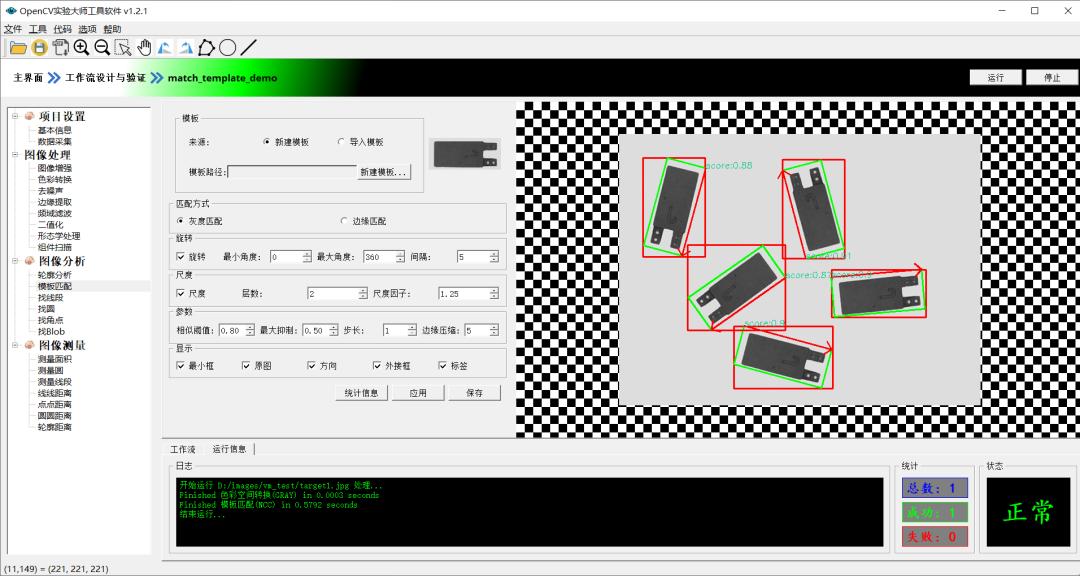
Task: Choose 边缘匹配 matching mode
Action: coord(344,221)
